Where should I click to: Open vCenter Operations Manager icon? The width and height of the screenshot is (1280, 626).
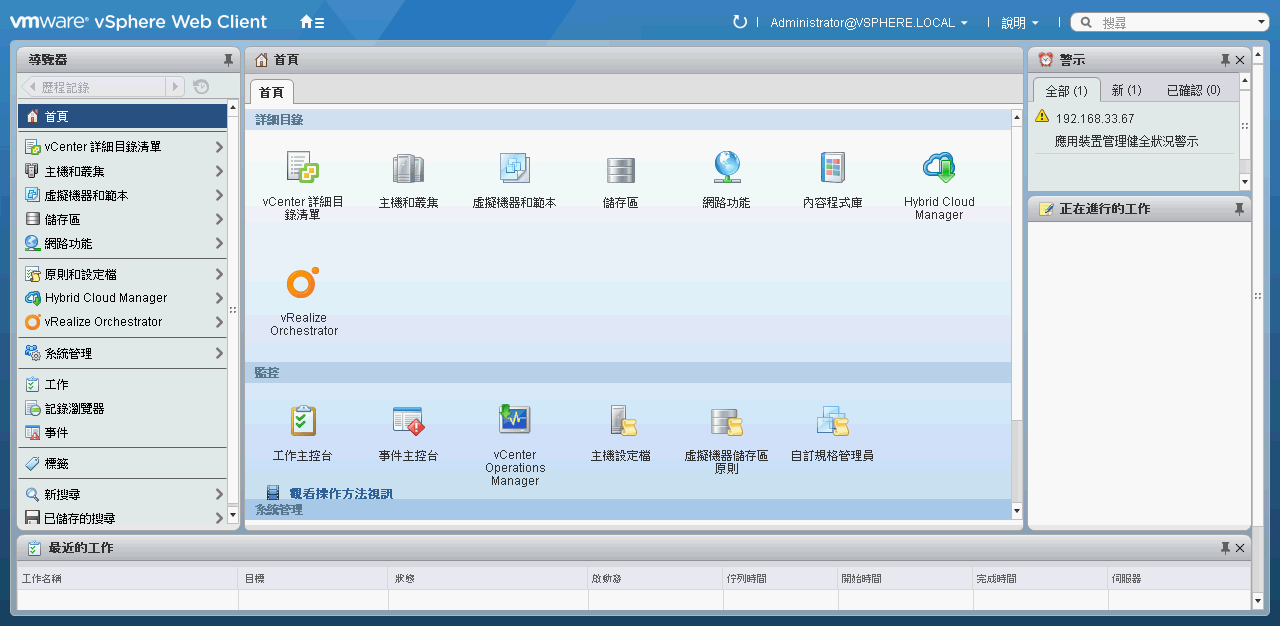coord(515,419)
